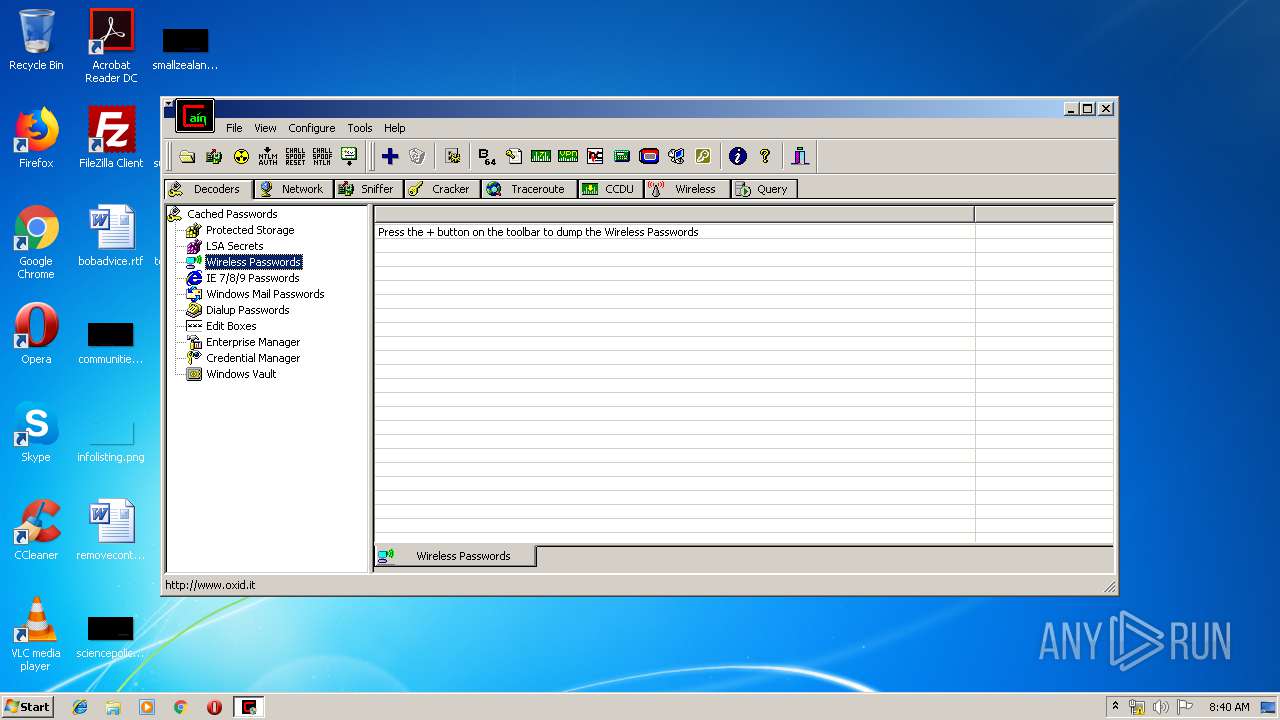Select Windows Vault in the tree
The width and height of the screenshot is (1280, 720).
click(241, 374)
